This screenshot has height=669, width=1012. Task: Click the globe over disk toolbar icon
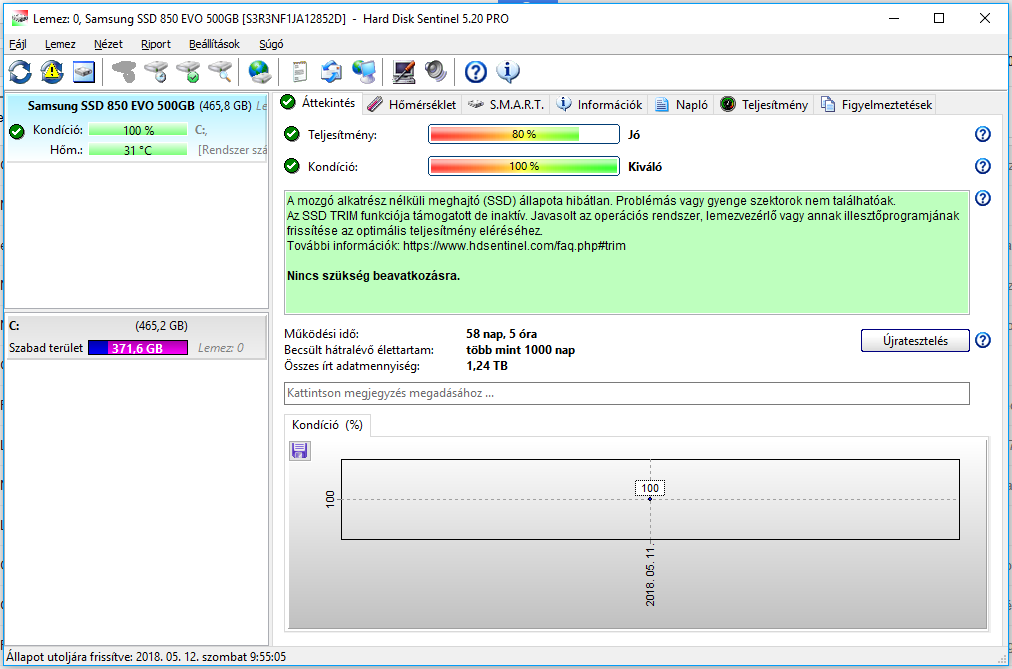[259, 72]
